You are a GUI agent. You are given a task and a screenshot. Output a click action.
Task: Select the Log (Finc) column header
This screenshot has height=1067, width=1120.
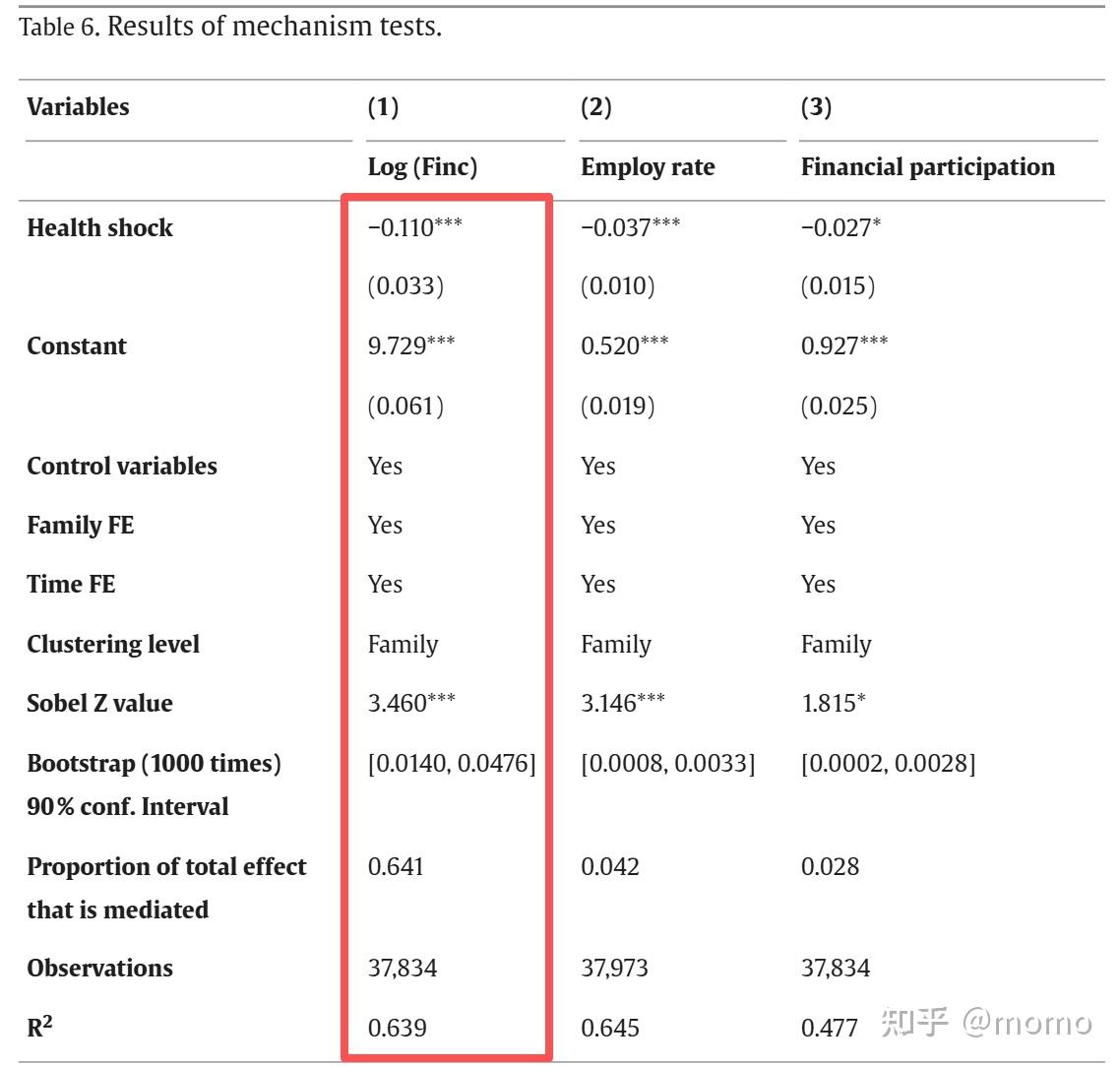(x=422, y=167)
